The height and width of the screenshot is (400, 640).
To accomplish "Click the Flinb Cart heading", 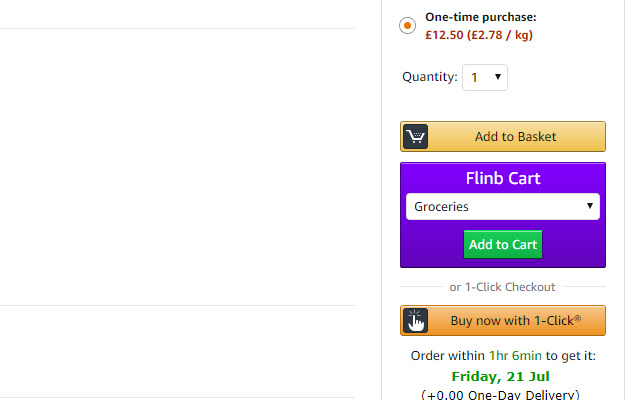I will coord(503,179).
